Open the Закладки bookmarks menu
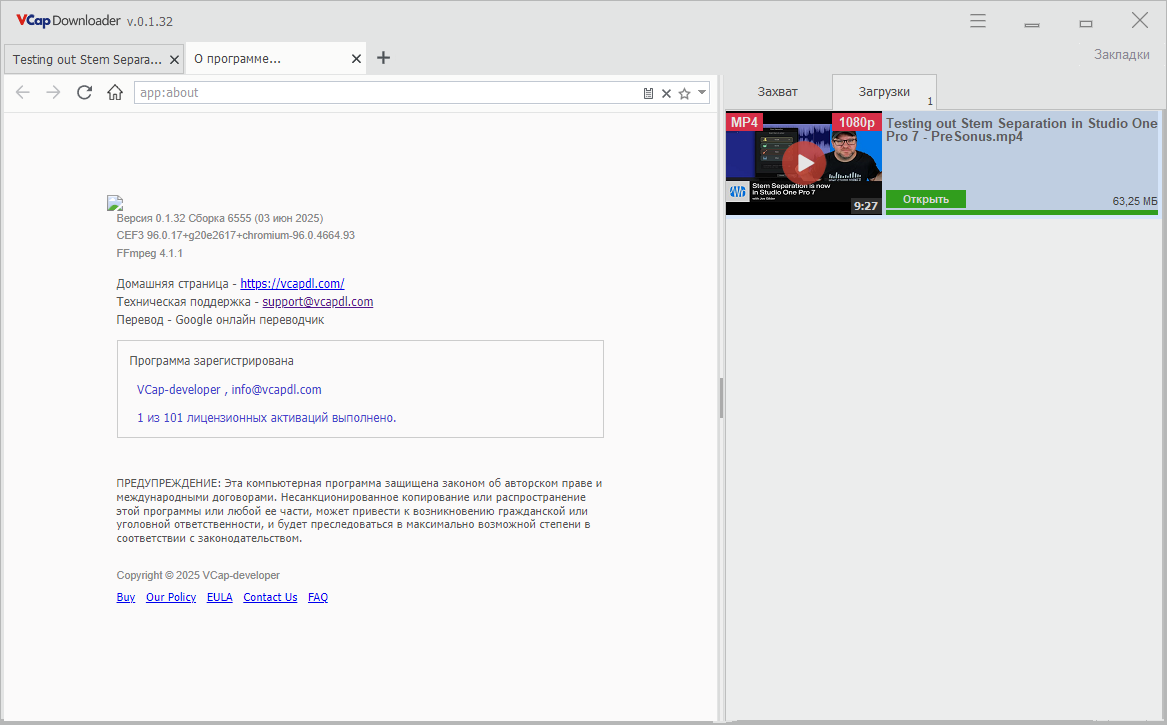This screenshot has width=1167, height=725. [x=1122, y=54]
